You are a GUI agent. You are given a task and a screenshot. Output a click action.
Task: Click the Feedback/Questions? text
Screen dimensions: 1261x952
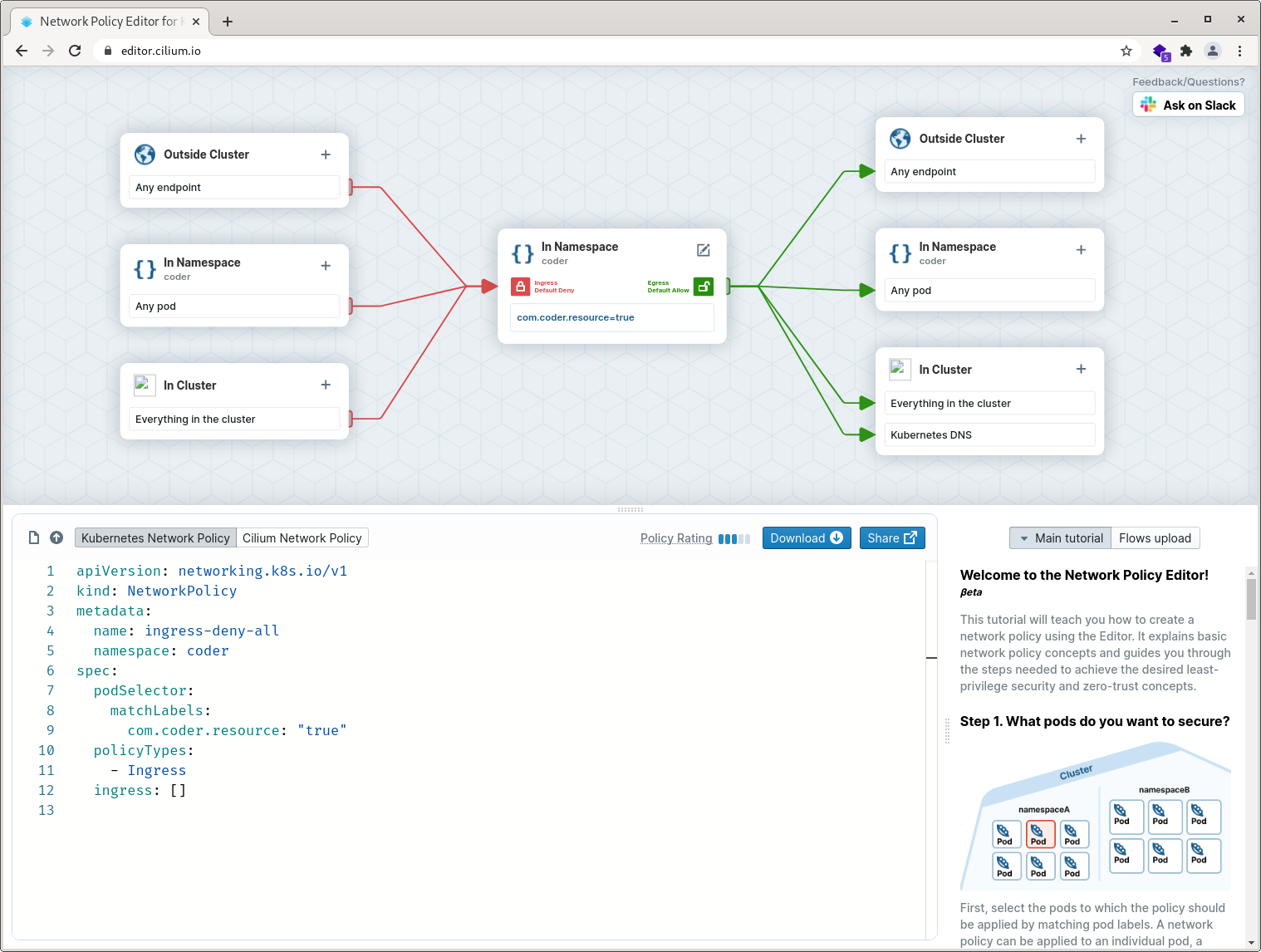(x=1188, y=81)
